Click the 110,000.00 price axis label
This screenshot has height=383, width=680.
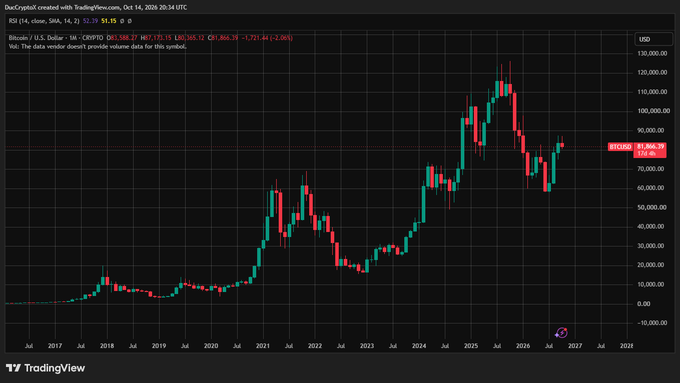652,92
